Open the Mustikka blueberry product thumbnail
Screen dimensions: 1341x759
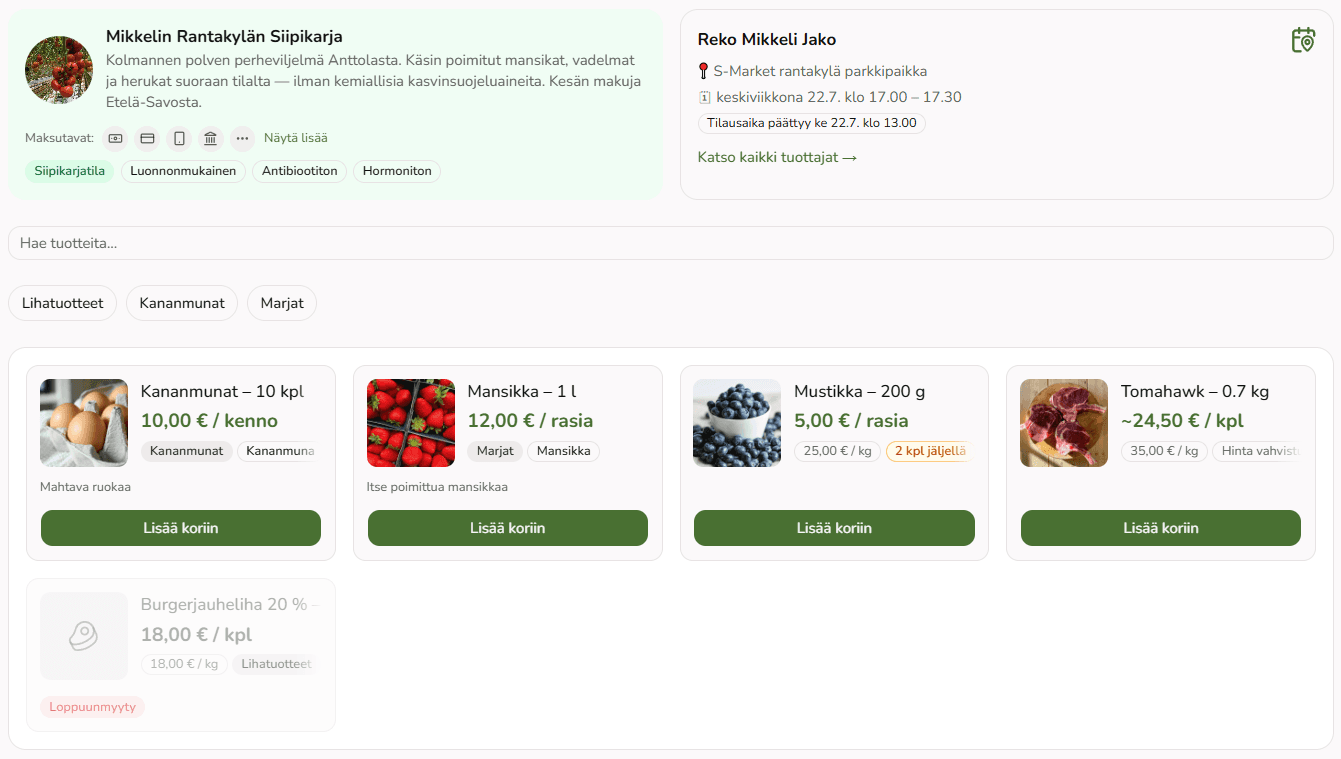737,423
